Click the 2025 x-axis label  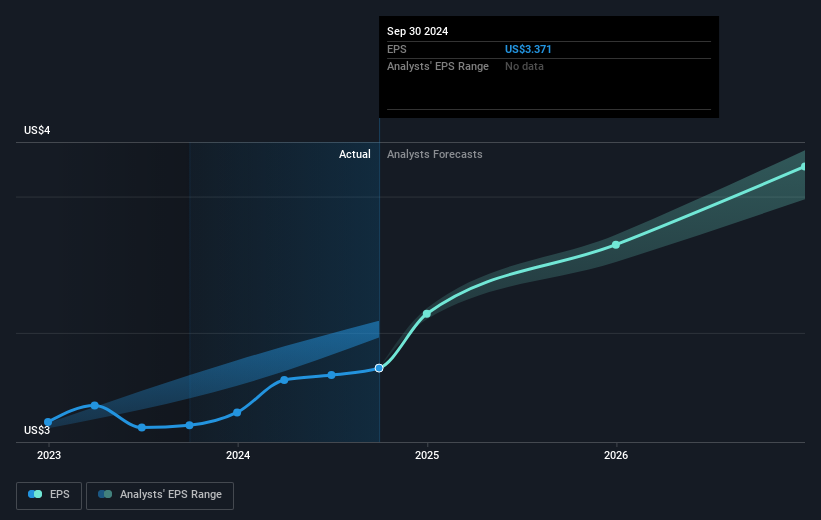pyautogui.click(x=427, y=456)
